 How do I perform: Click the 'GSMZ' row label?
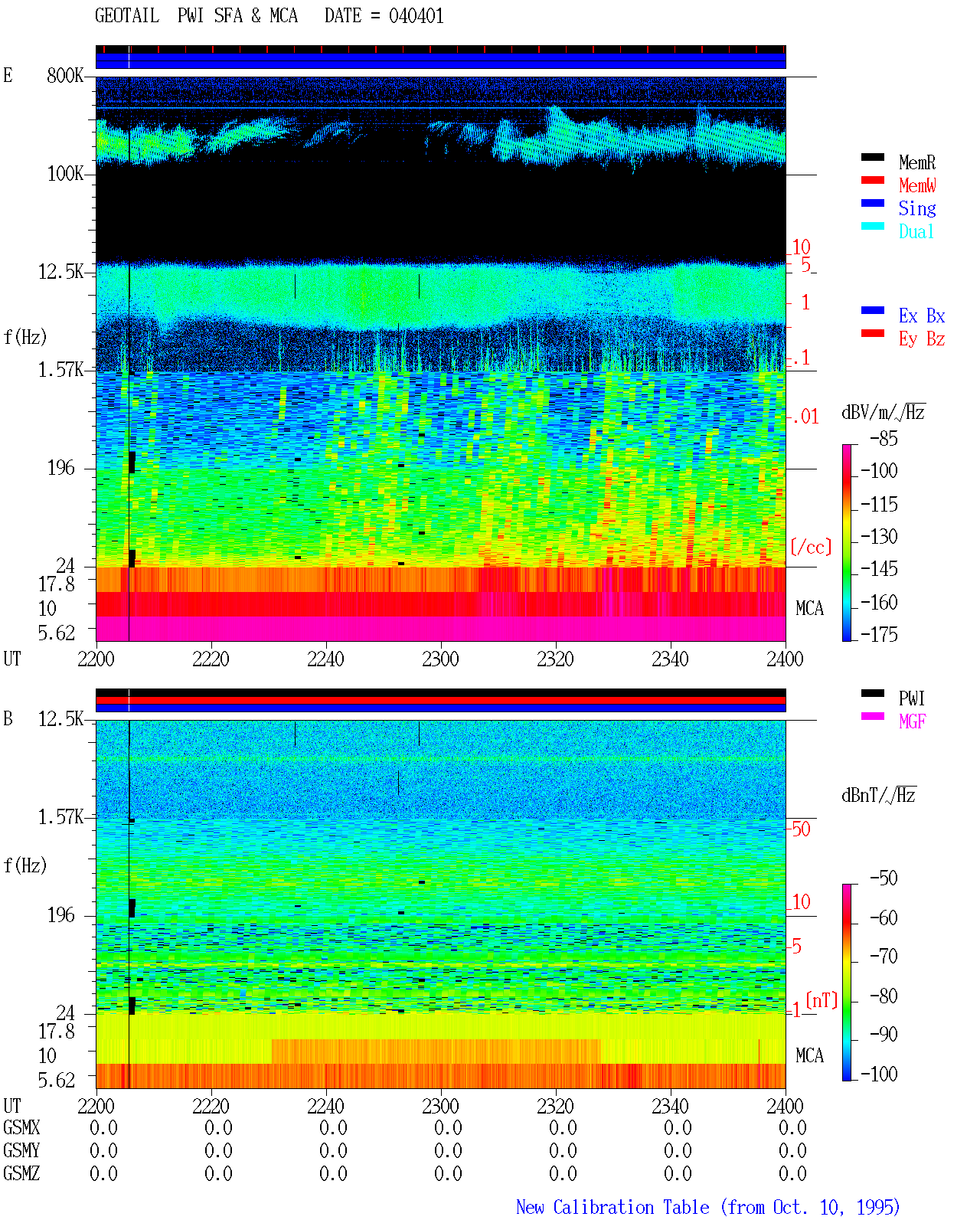(x=21, y=1174)
